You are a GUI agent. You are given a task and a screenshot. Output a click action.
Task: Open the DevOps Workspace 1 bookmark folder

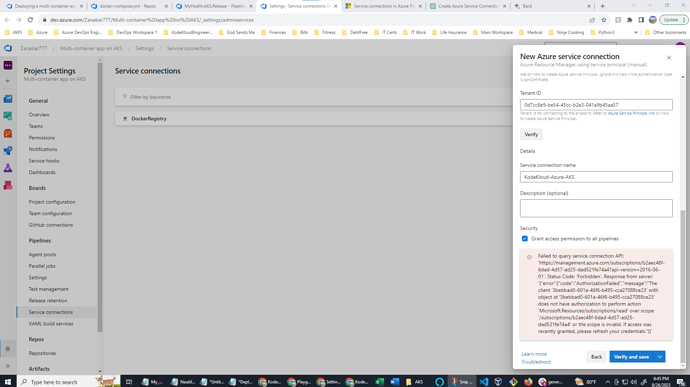point(133,32)
